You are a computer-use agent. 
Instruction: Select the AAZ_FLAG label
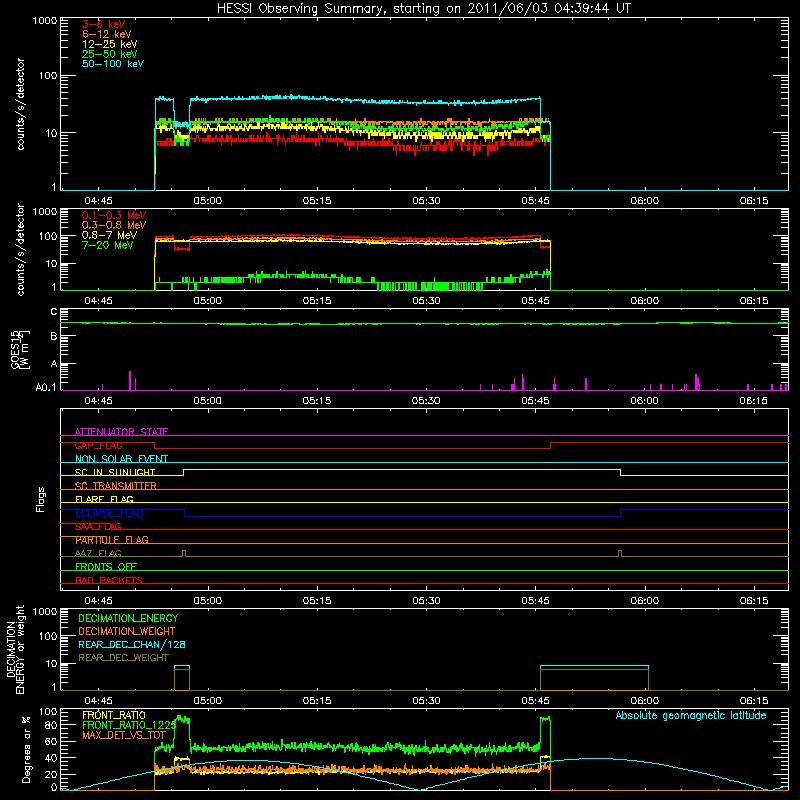pos(98,553)
